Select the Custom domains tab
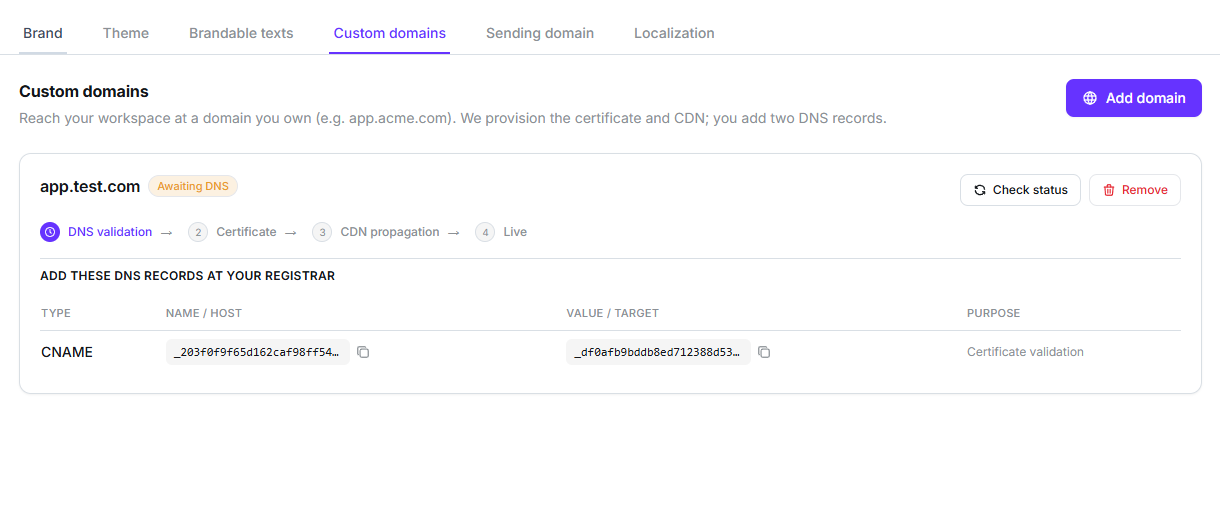This screenshot has height=518, width=1220. pos(390,33)
